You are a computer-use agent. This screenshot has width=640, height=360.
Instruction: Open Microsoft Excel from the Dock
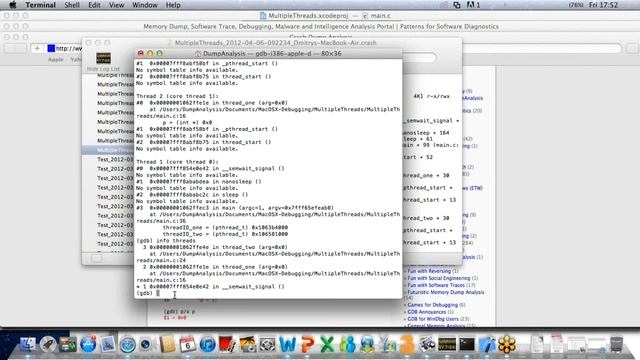[x=327, y=344]
